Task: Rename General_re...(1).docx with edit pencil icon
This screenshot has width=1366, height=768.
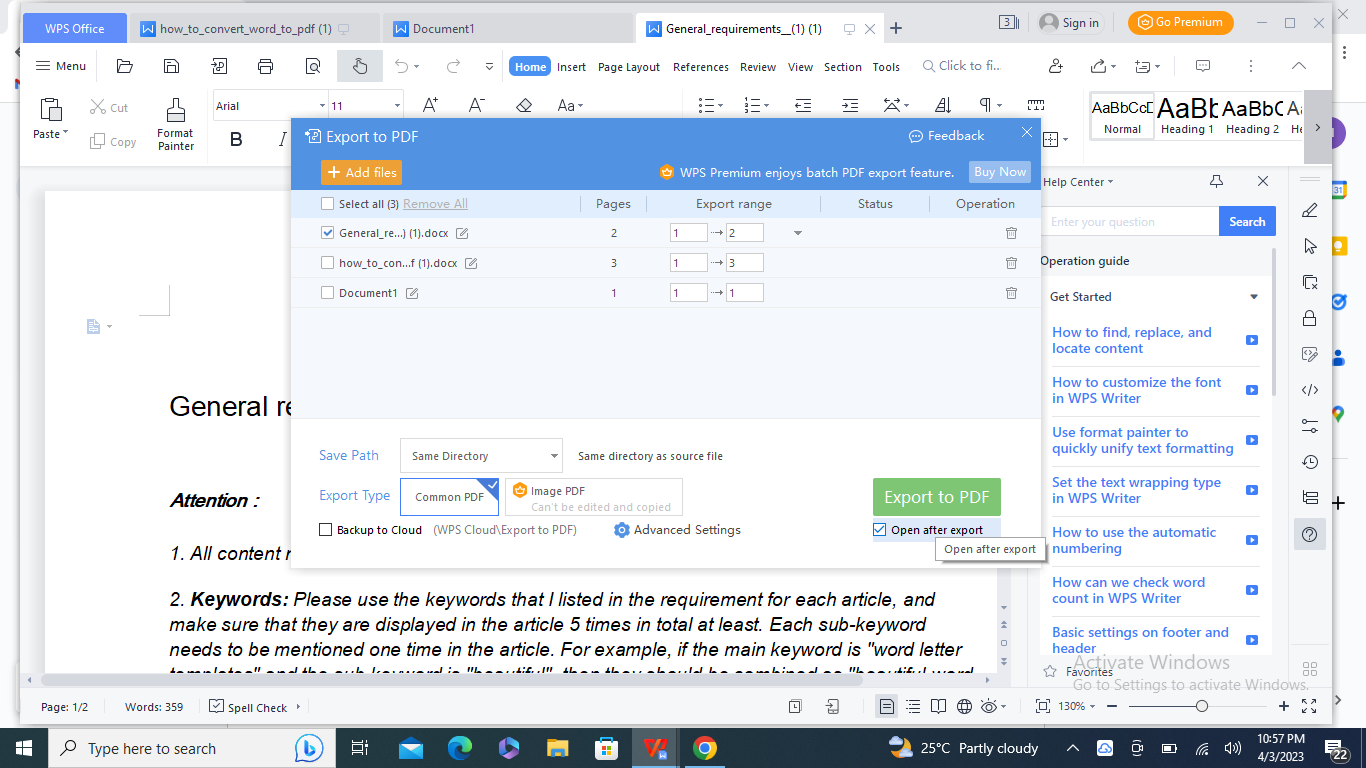Action: pos(462,233)
